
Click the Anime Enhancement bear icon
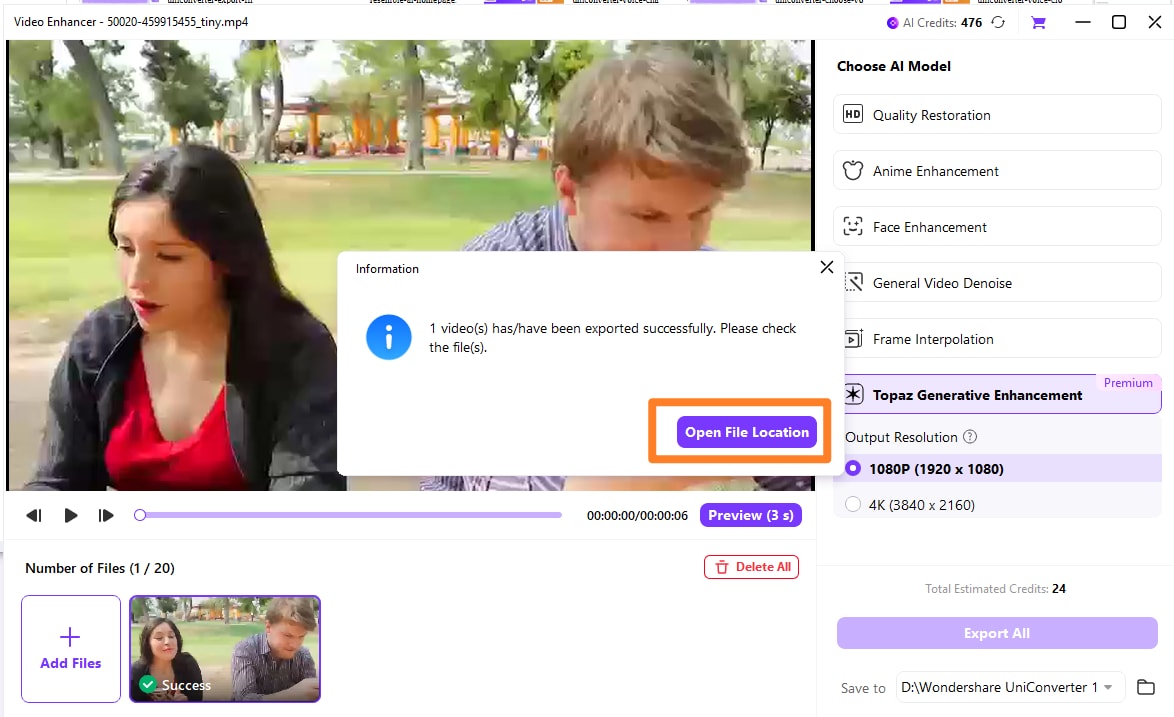click(853, 171)
